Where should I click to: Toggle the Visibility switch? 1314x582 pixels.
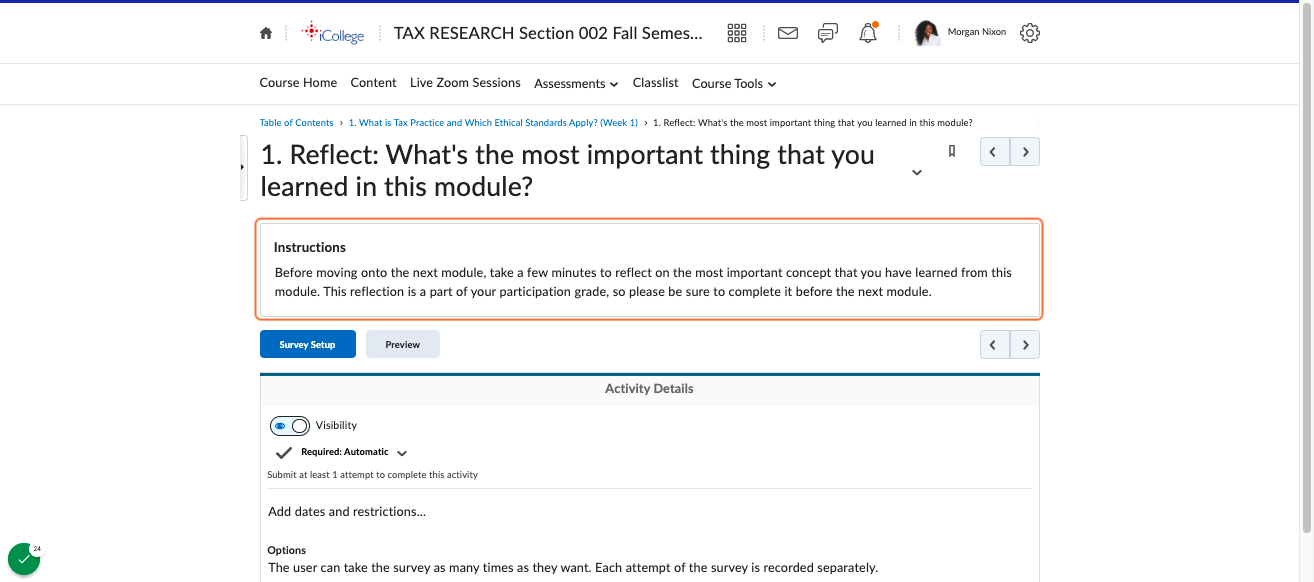(x=290, y=426)
